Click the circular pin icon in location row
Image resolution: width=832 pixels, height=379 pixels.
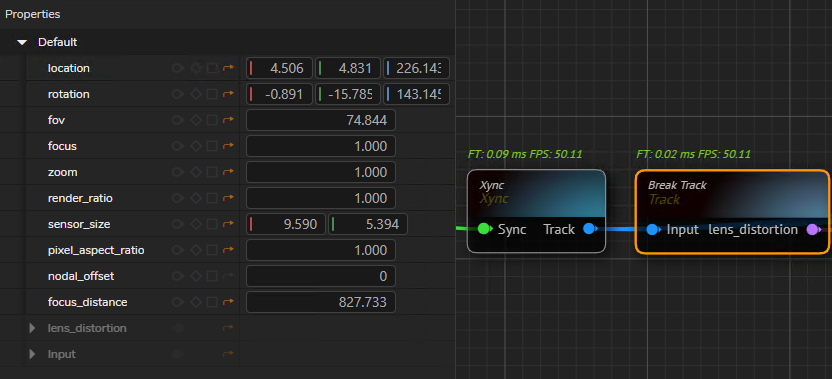click(x=178, y=68)
